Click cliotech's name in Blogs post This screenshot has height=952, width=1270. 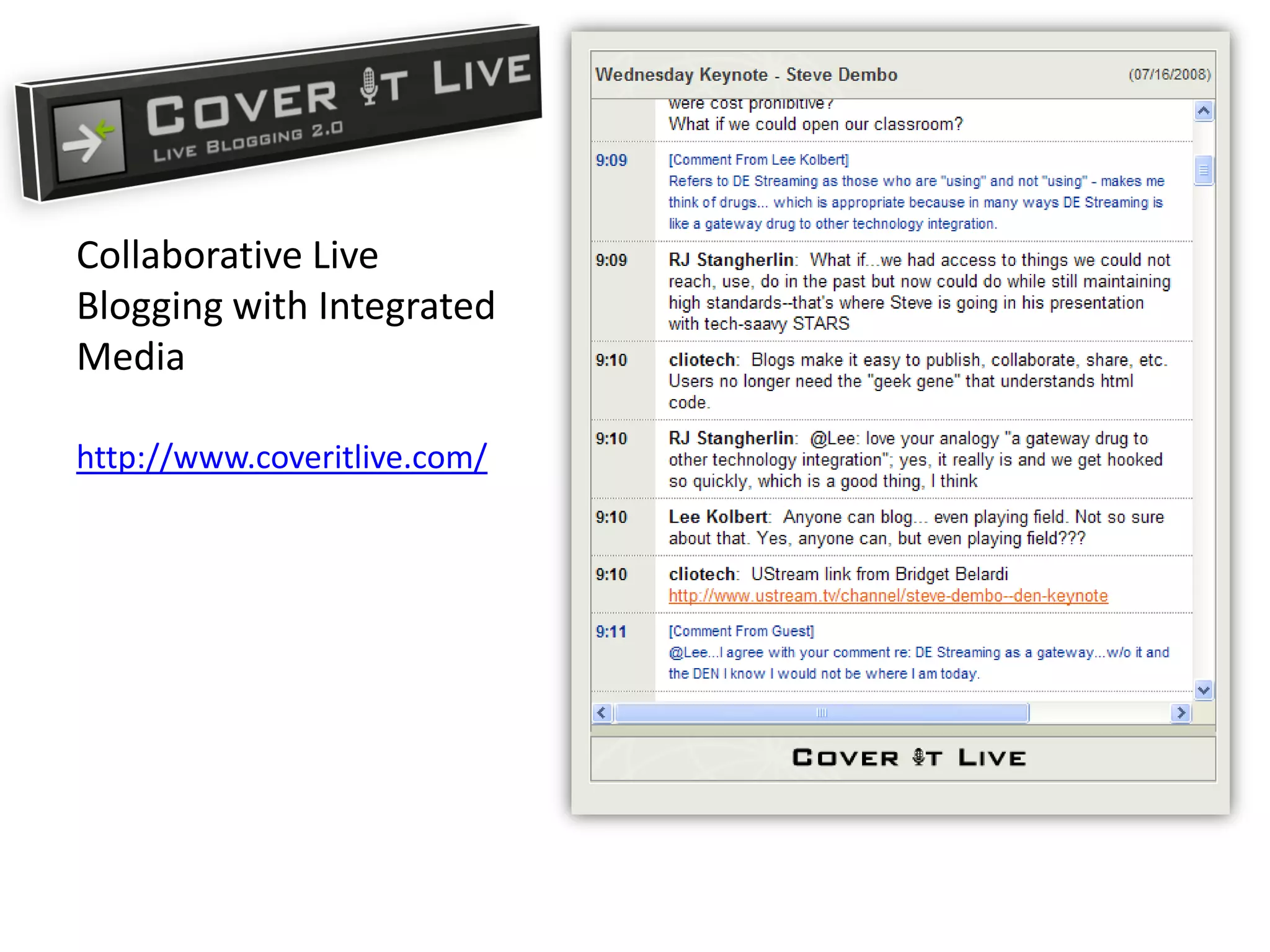click(701, 360)
